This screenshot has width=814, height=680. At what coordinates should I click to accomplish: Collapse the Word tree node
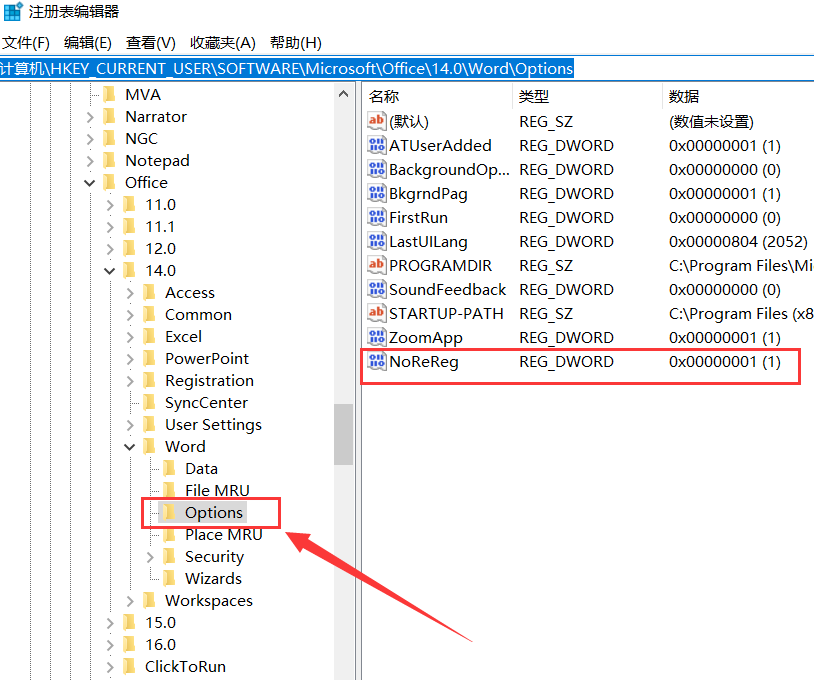(130, 447)
